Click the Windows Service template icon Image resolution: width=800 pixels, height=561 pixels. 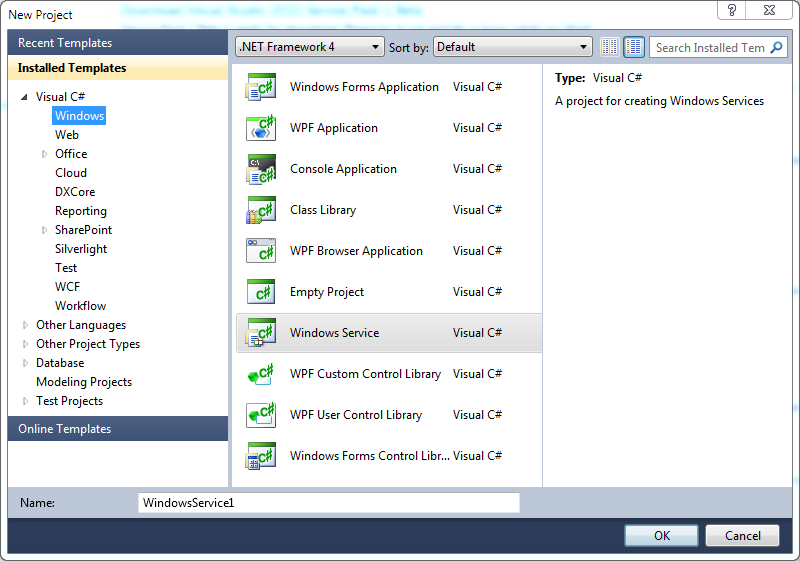coord(261,333)
